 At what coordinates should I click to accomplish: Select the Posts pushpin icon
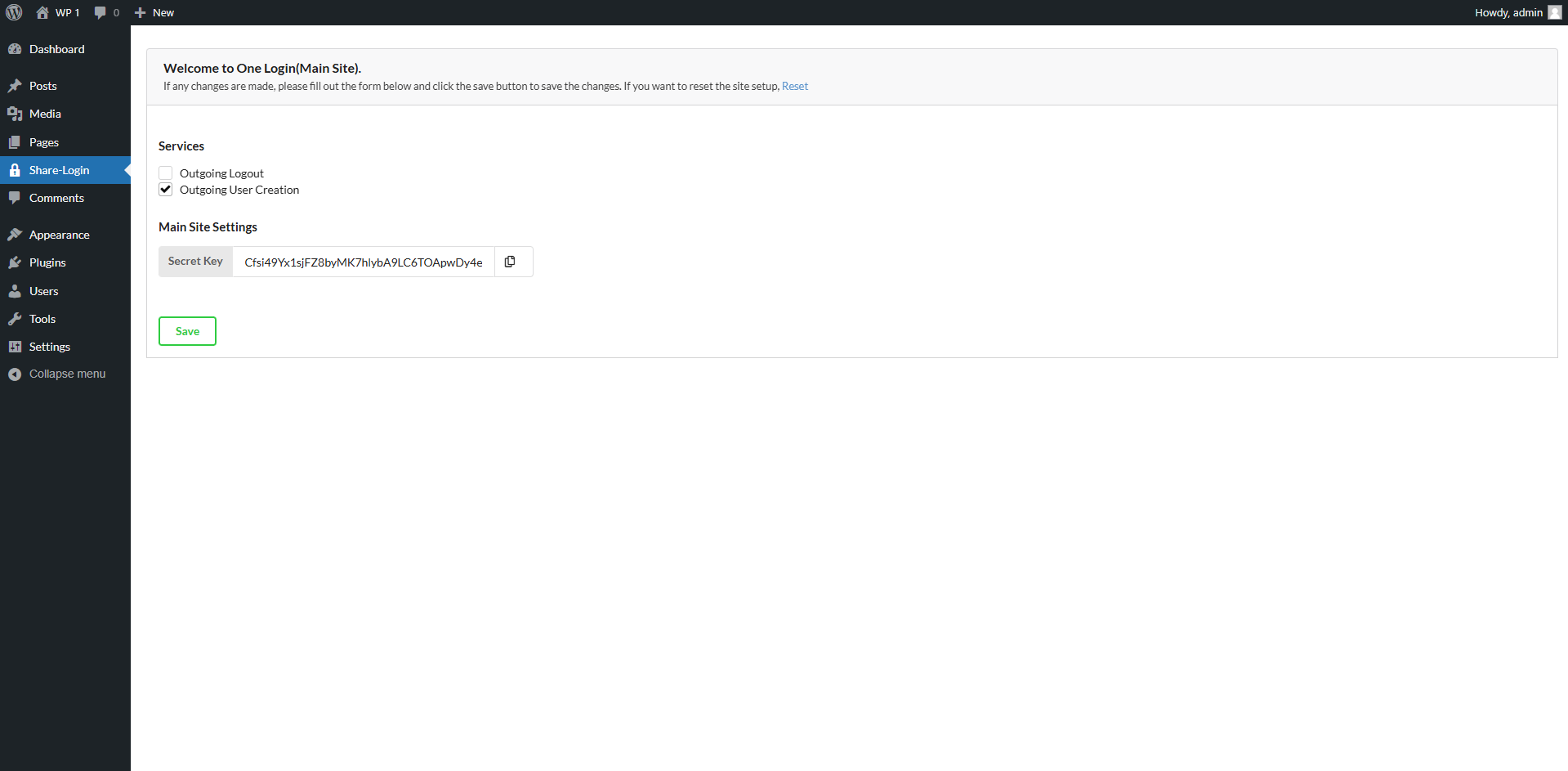[16, 85]
